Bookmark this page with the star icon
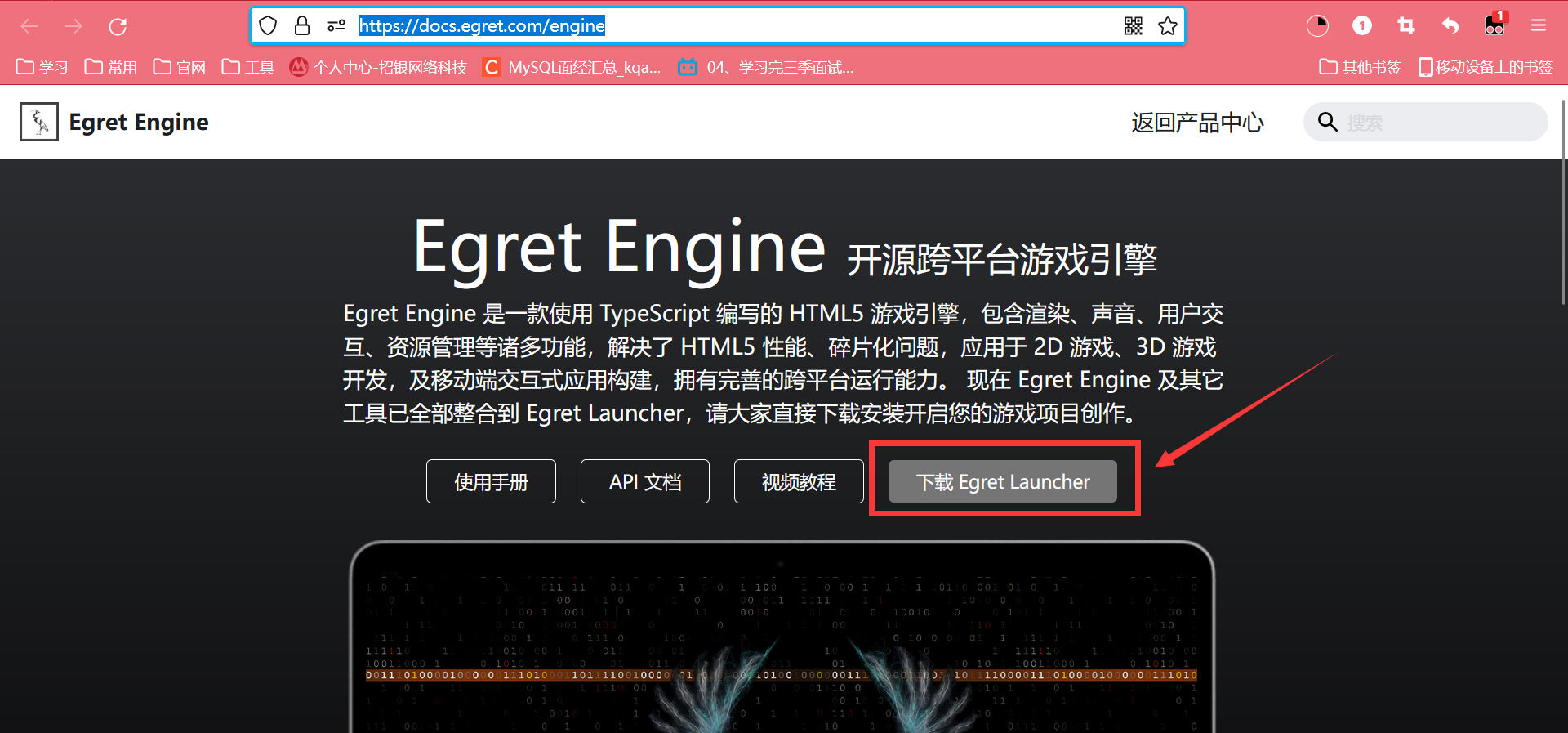This screenshot has height=733, width=1568. coord(1168,26)
